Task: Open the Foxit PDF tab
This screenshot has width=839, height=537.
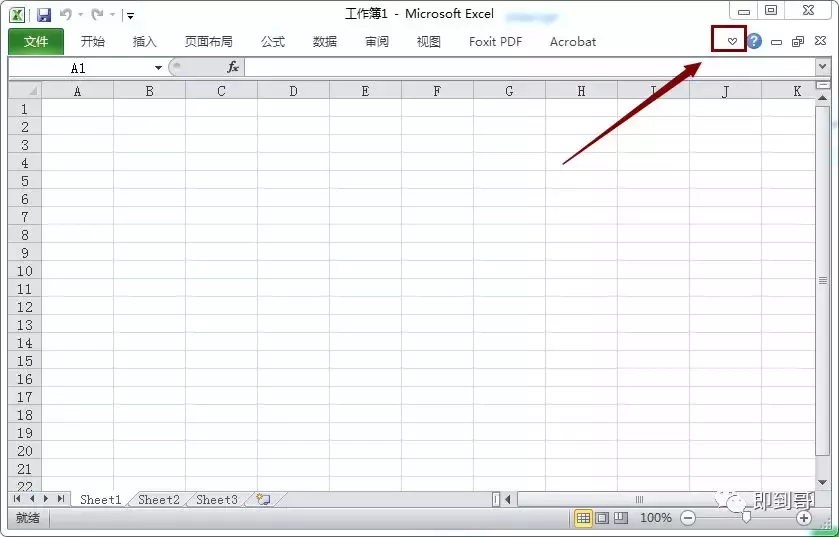Action: tap(495, 42)
